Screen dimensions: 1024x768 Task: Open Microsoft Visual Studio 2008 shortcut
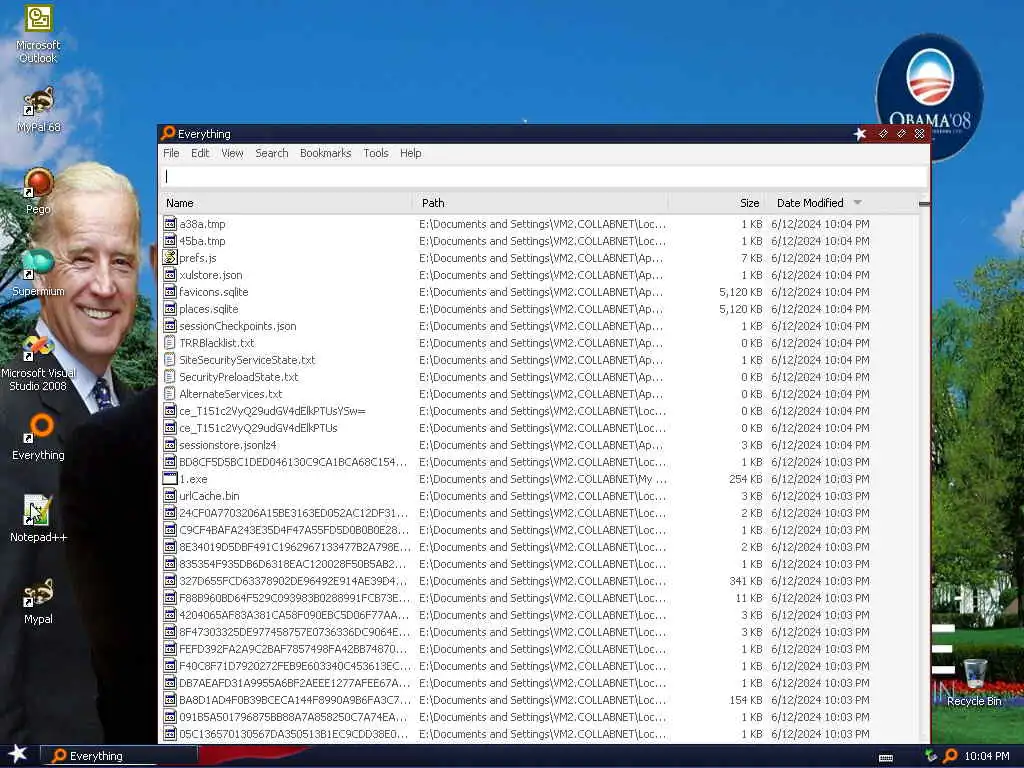tap(38, 363)
